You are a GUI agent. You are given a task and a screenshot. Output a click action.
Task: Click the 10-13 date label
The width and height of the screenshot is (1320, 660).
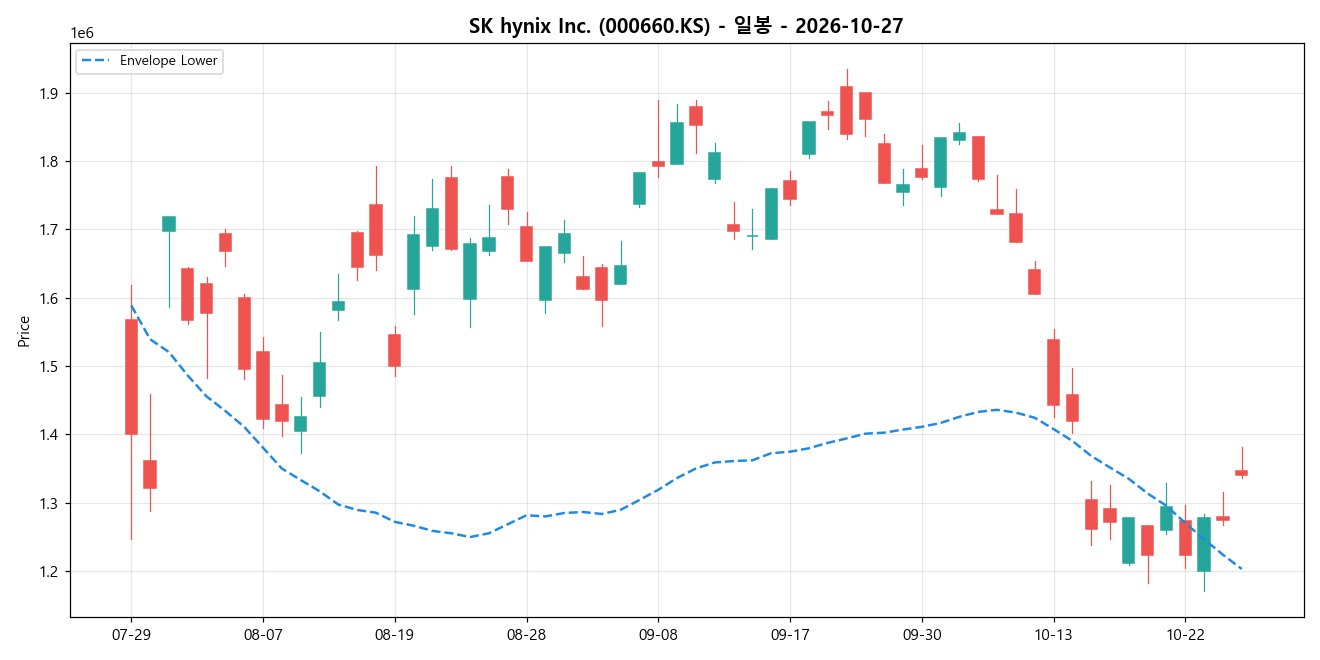click(1054, 634)
